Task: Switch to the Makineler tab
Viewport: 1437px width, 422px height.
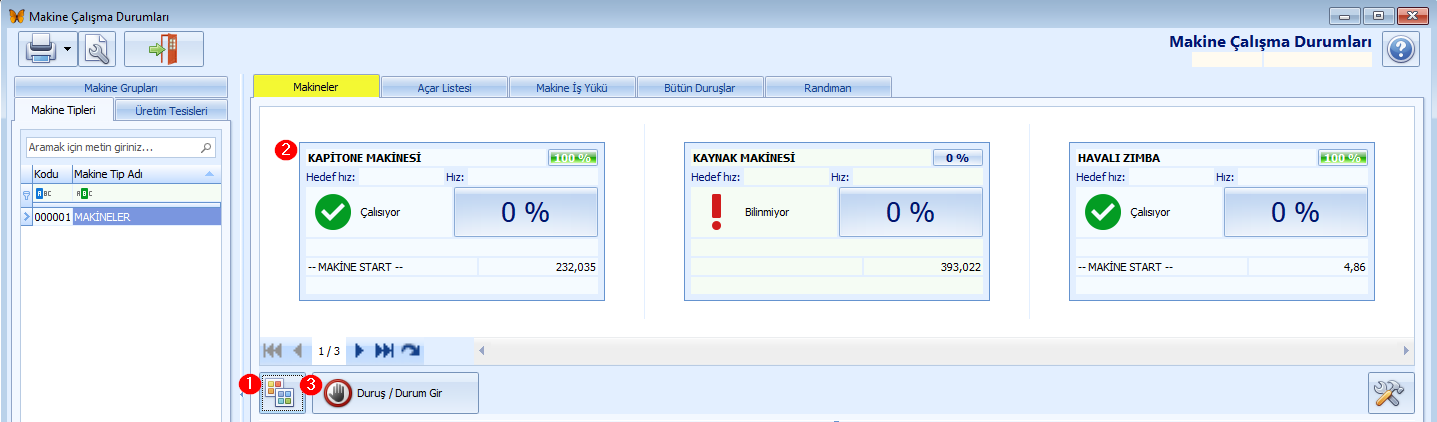Action: click(316, 87)
